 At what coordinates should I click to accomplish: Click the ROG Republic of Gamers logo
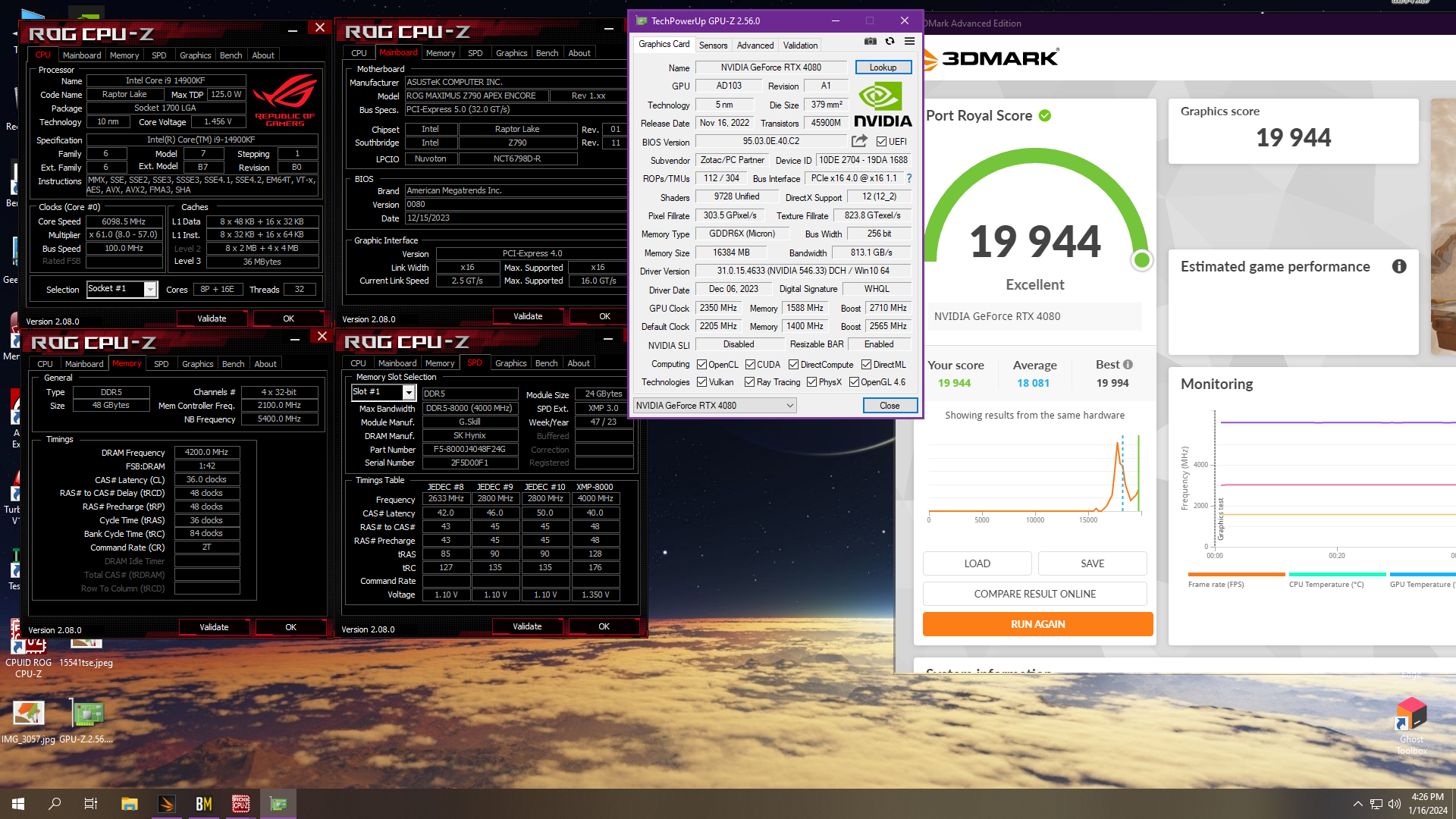[x=285, y=99]
